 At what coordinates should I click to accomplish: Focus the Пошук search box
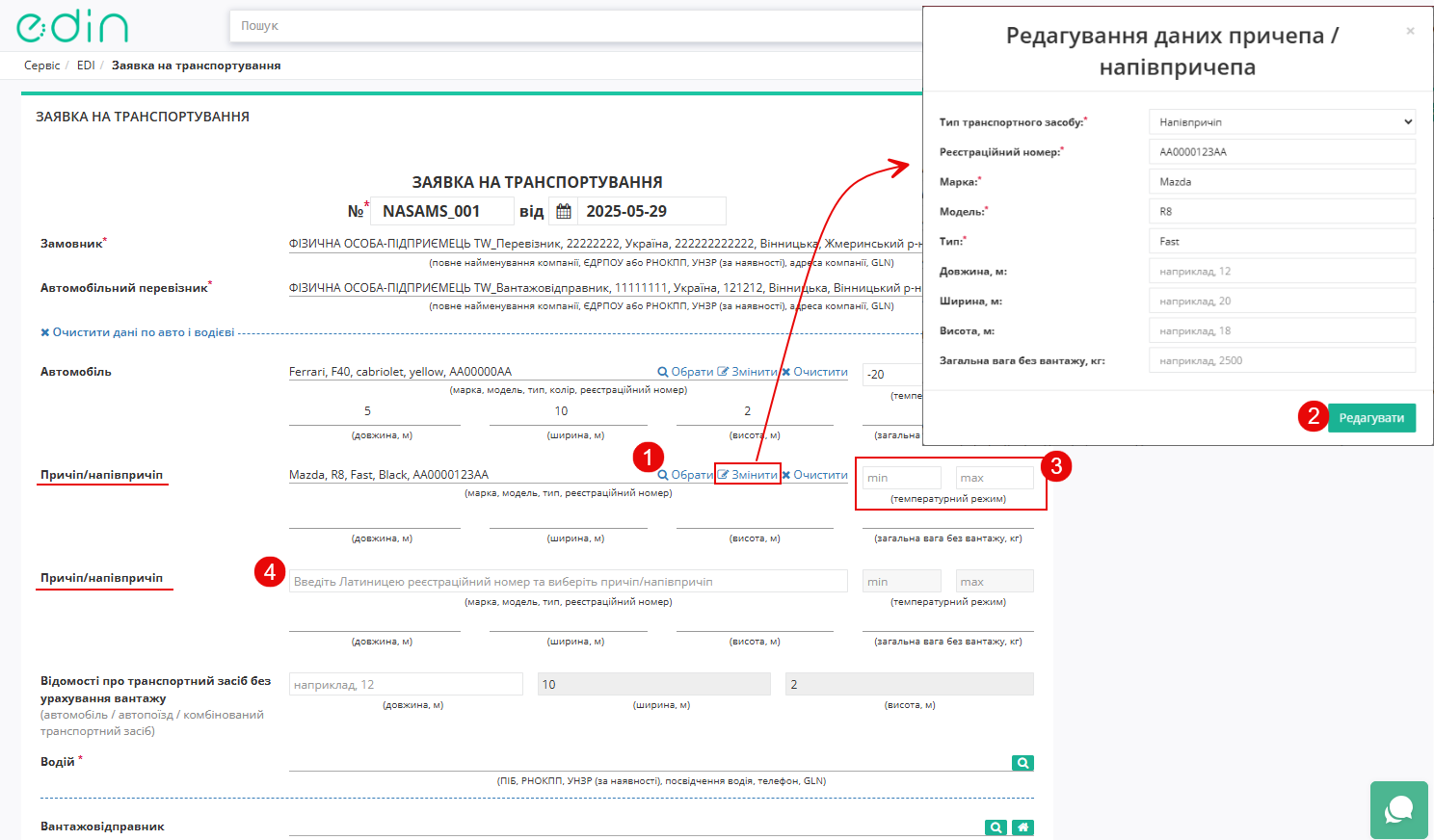click(x=576, y=26)
